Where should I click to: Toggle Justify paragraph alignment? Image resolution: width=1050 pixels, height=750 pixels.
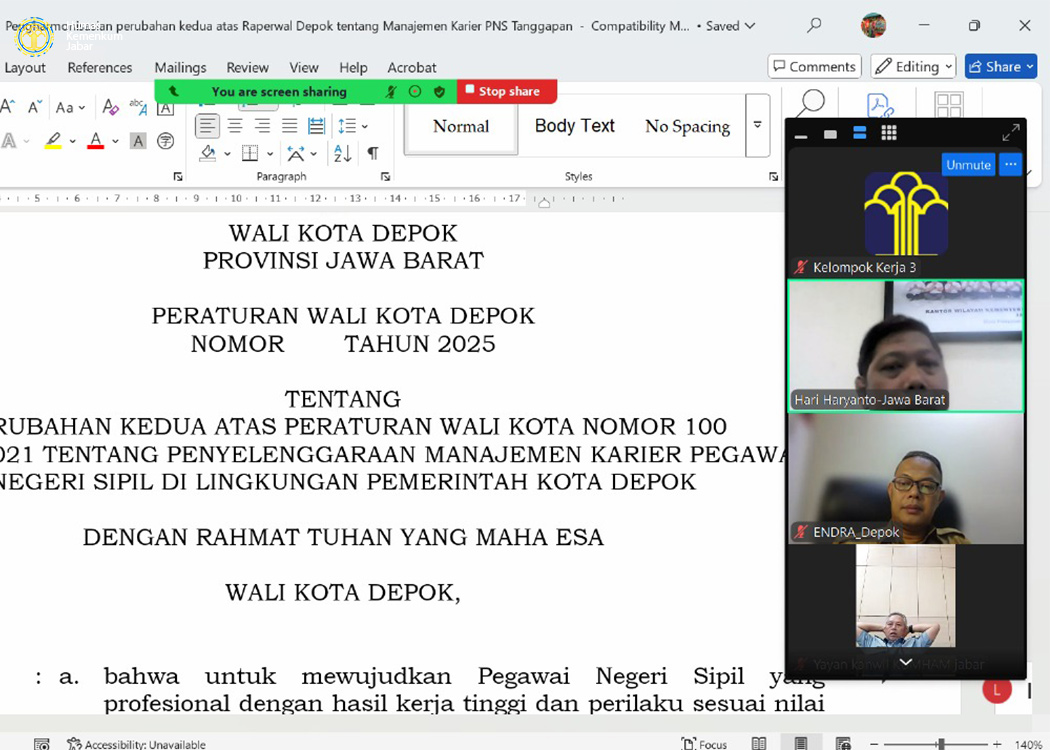pyautogui.click(x=289, y=126)
